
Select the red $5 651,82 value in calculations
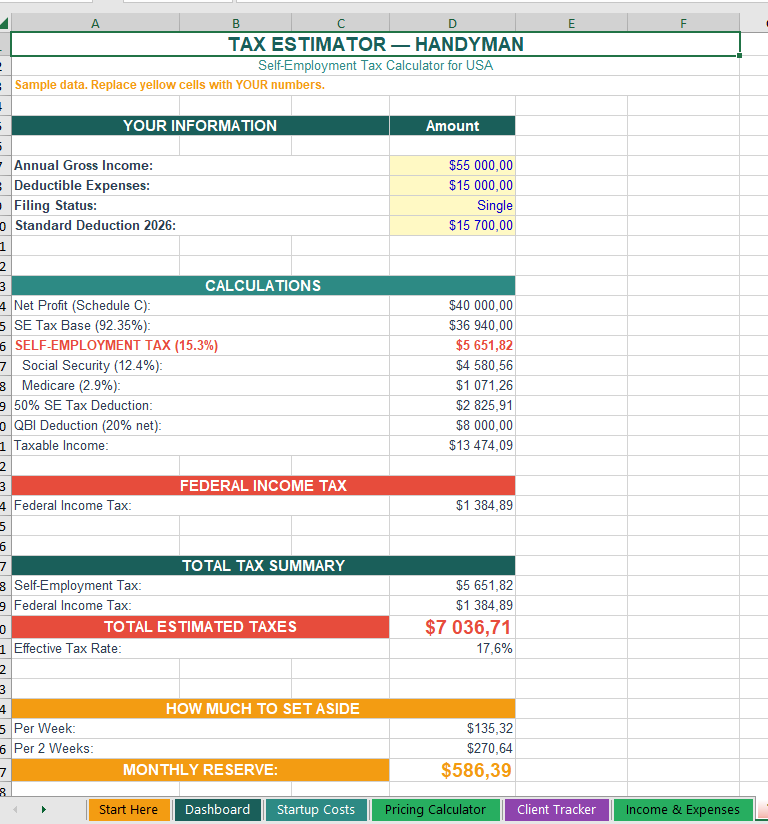453,345
